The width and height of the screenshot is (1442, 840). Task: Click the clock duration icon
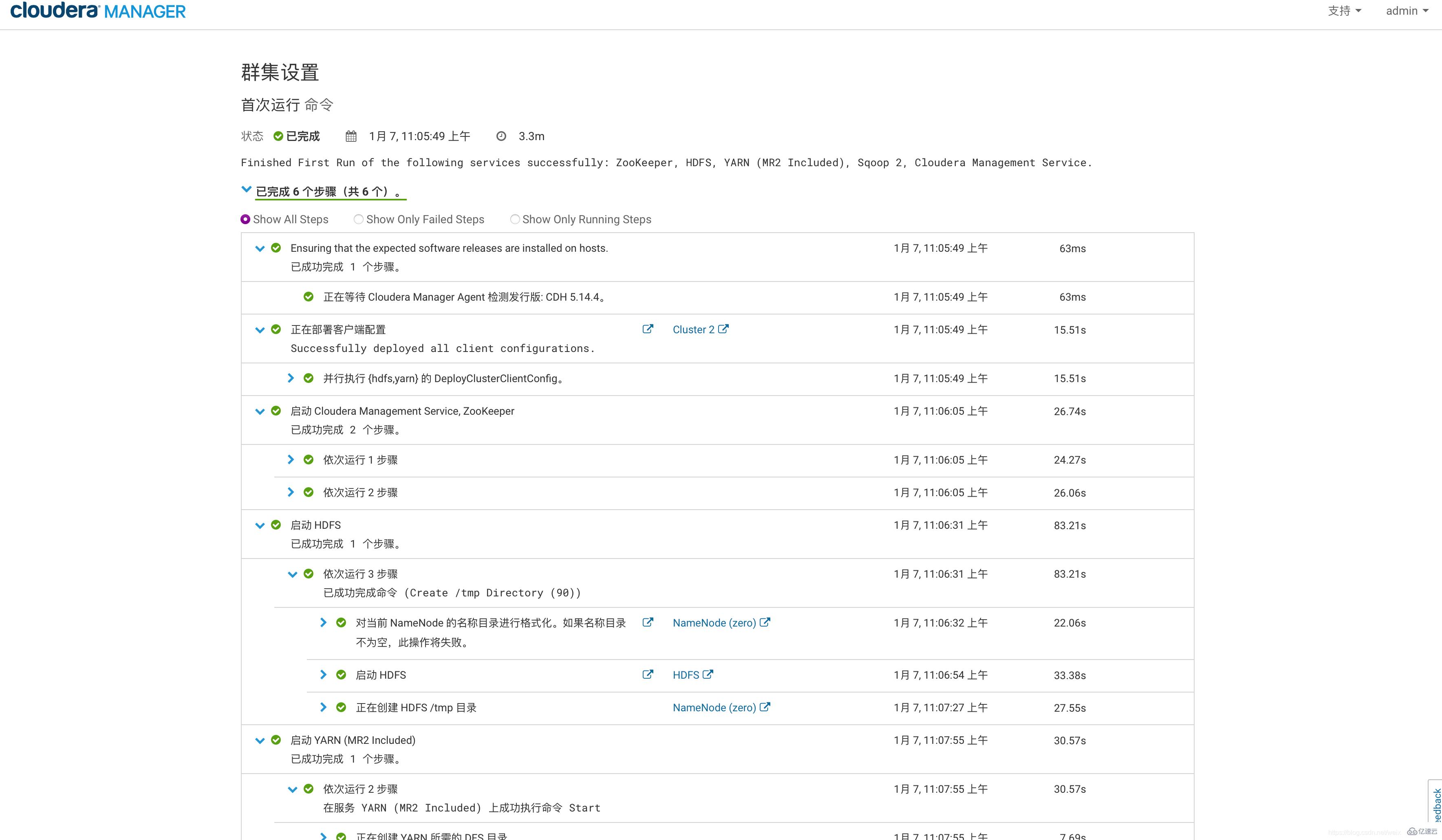(x=501, y=136)
